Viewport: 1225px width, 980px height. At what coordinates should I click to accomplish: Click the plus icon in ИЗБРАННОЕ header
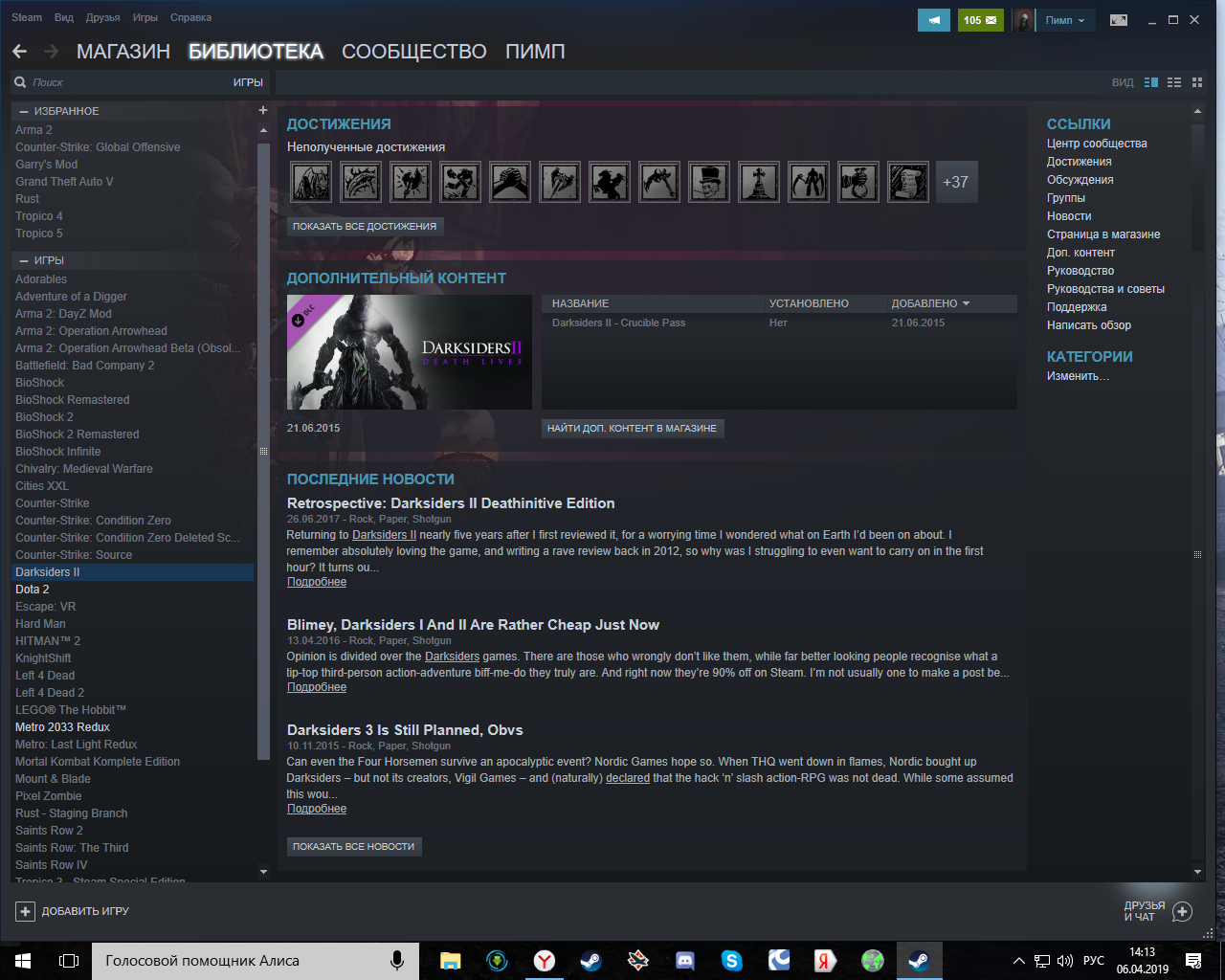point(263,110)
